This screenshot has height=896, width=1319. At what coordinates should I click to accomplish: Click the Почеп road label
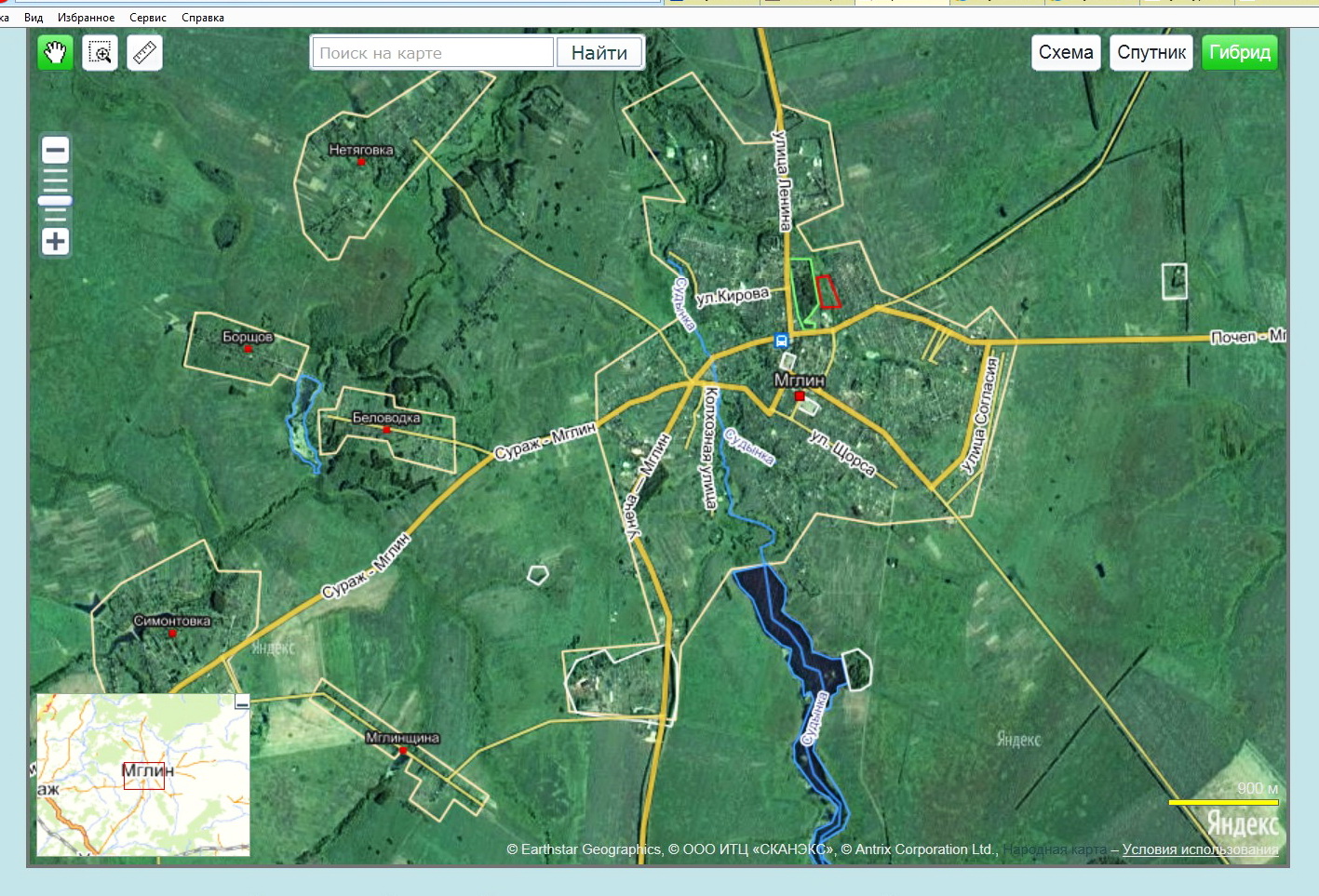coord(1248,336)
